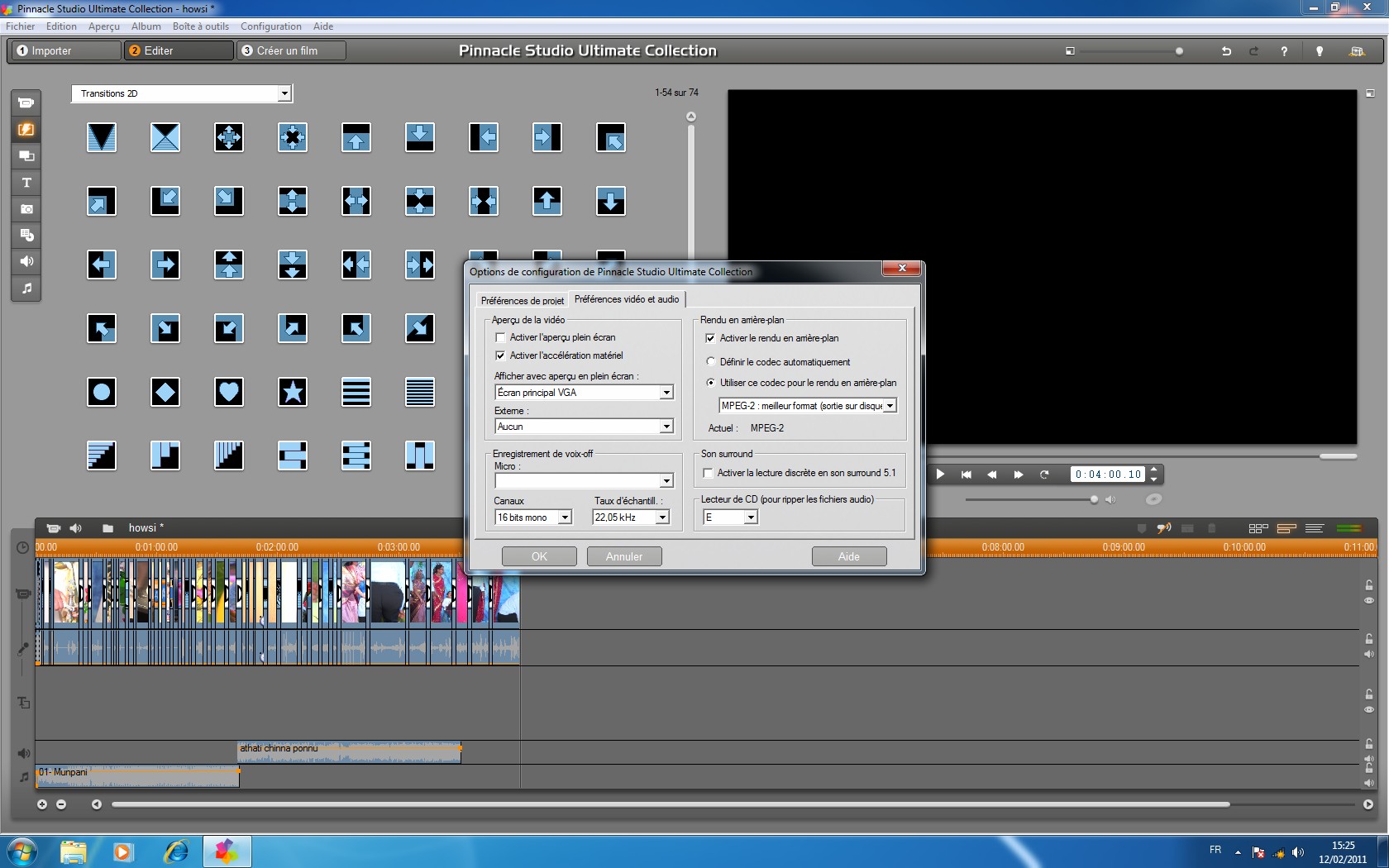This screenshot has width=1389, height=868.
Task: Open the still photos album camera icon
Action: [x=26, y=208]
